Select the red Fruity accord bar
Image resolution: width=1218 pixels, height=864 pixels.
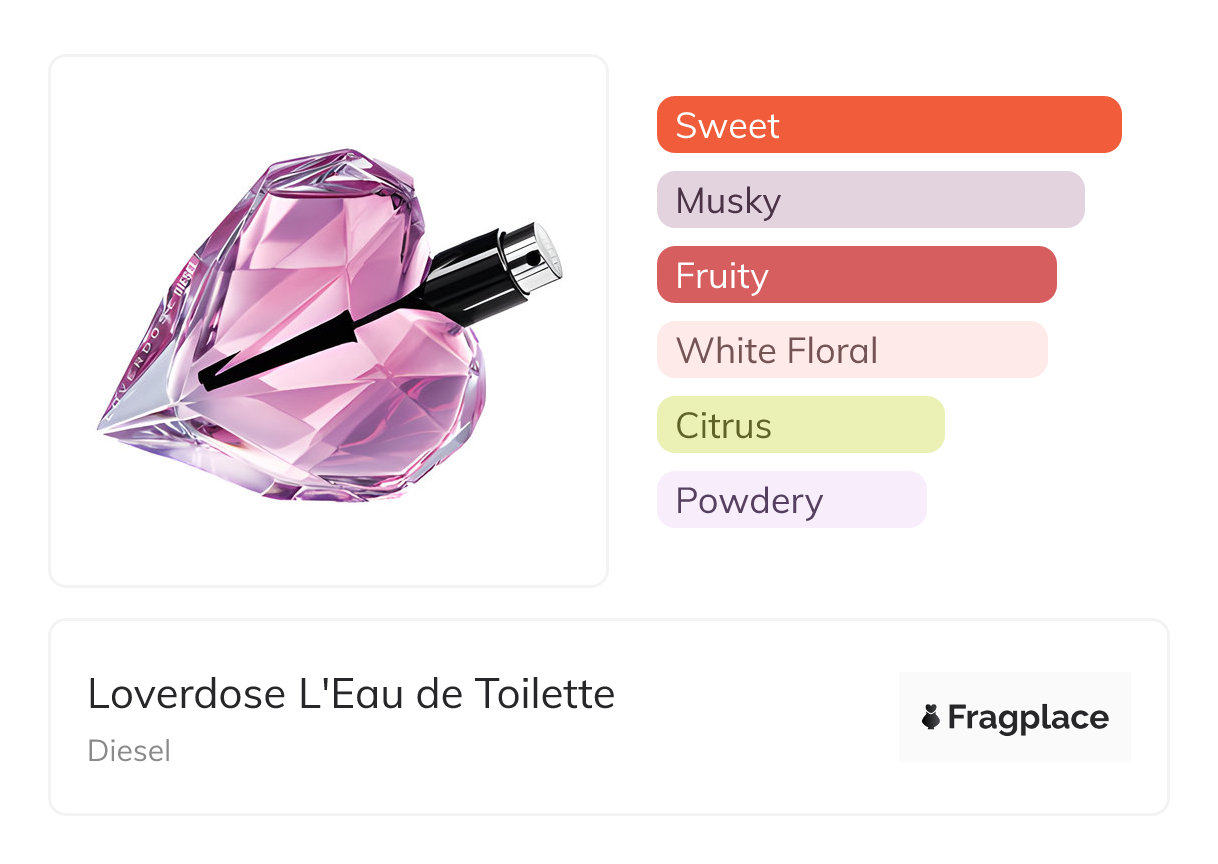click(x=856, y=275)
